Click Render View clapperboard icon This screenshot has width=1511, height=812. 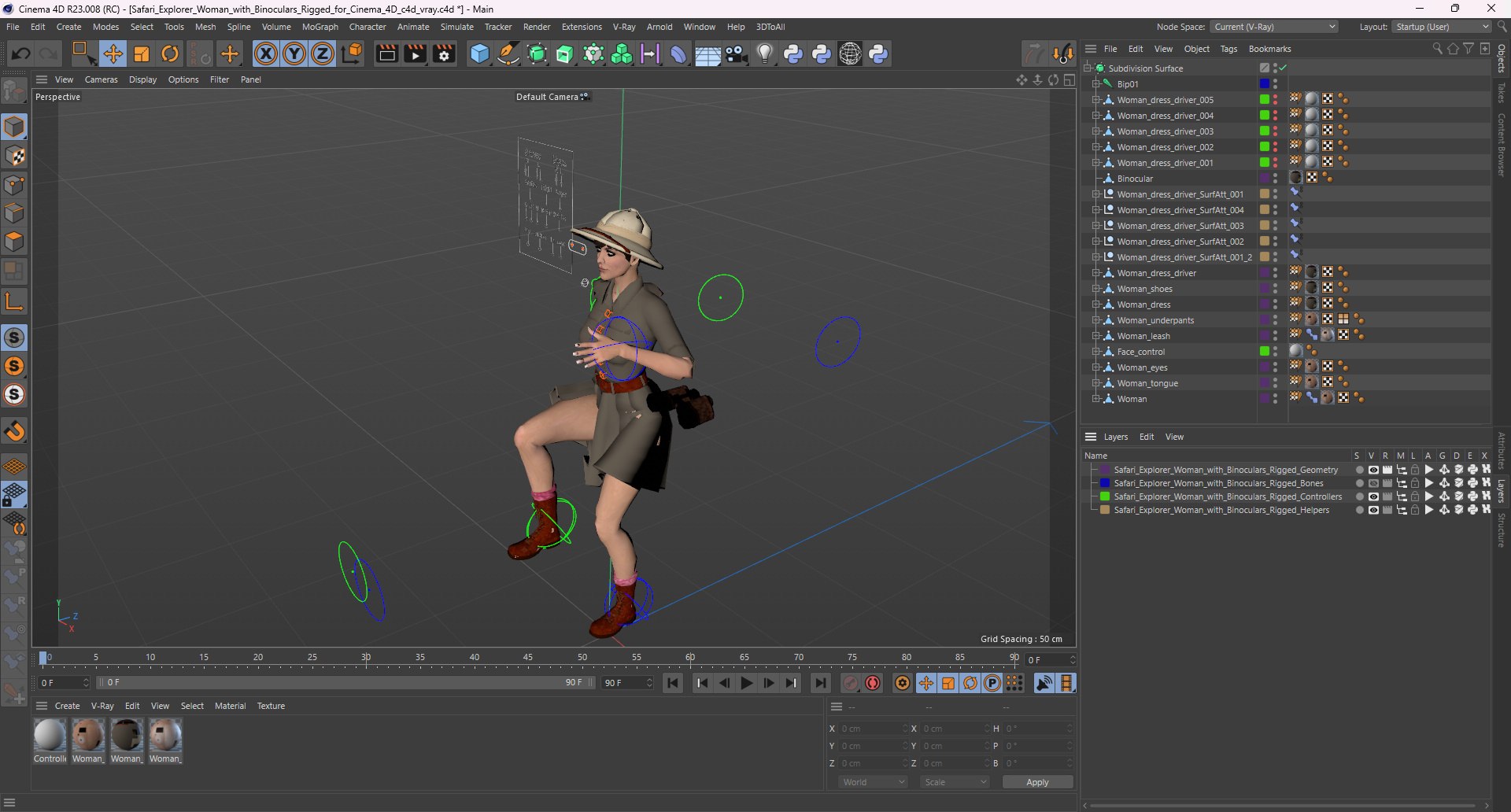[x=386, y=54]
